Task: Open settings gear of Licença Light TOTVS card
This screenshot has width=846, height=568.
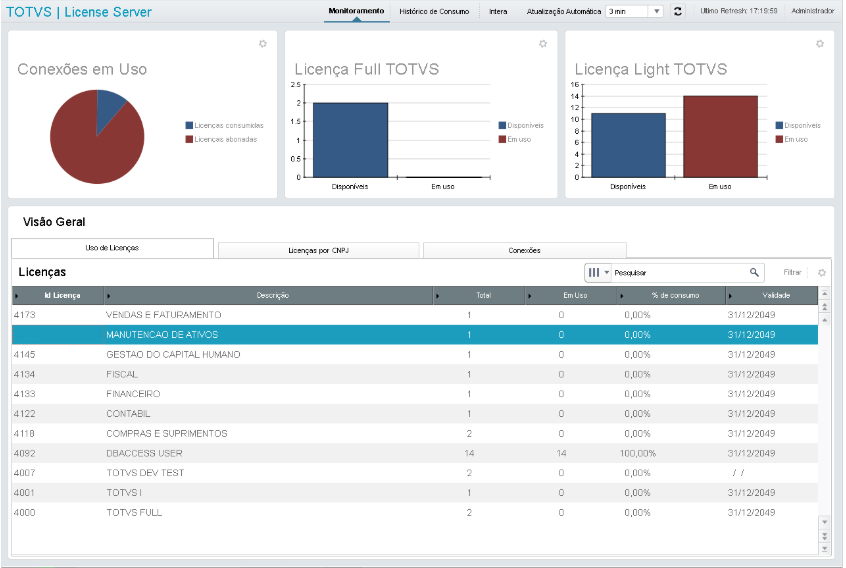Action: coord(820,44)
